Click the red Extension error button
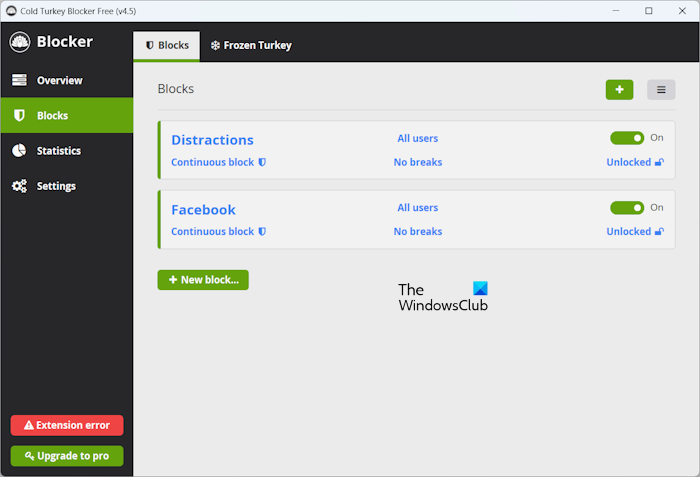The width and height of the screenshot is (700, 477). pyautogui.click(x=67, y=425)
